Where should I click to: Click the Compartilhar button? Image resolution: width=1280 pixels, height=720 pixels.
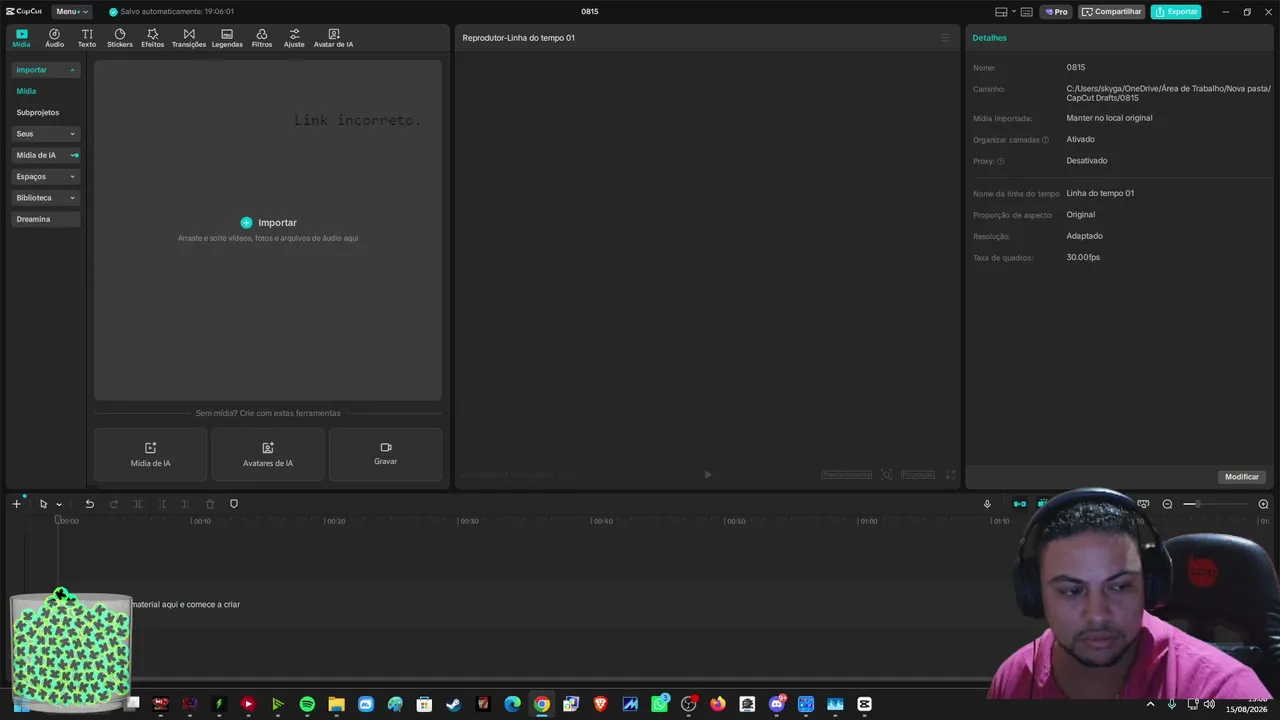click(x=1112, y=12)
